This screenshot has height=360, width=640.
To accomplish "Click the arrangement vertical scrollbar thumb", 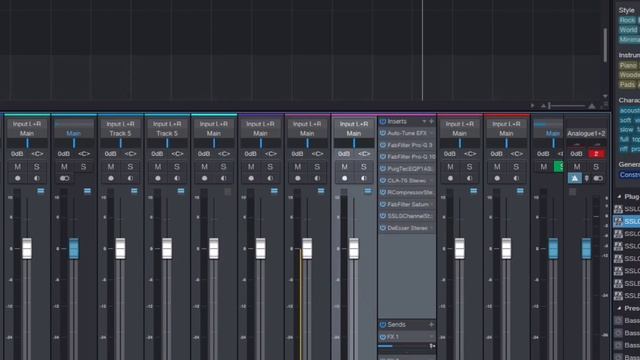I will (x=604, y=45).
